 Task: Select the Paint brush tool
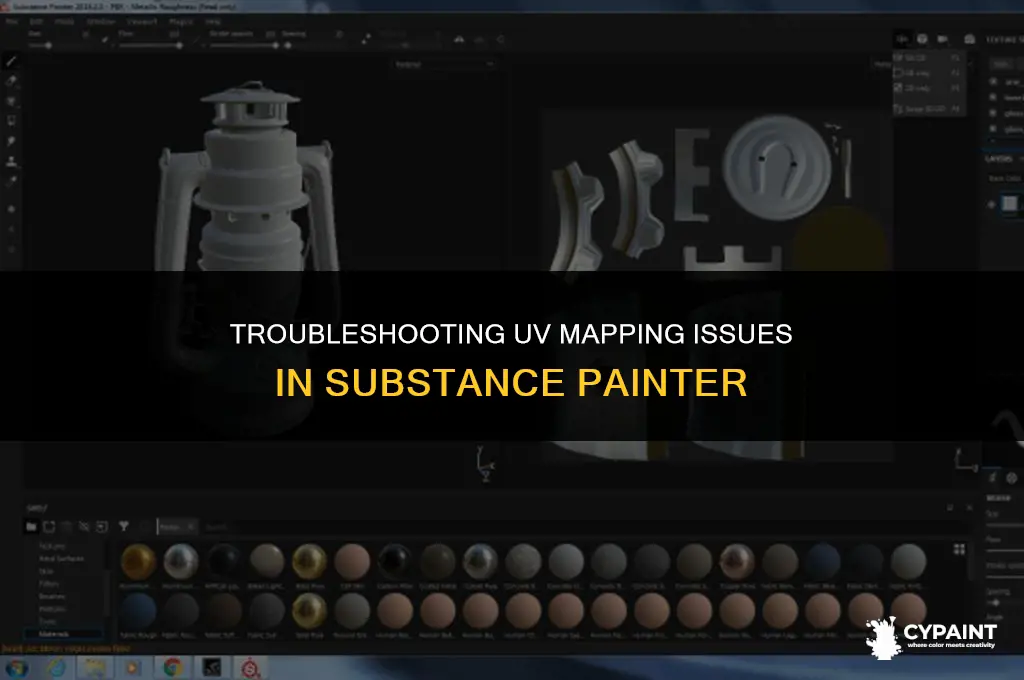pyautogui.click(x=11, y=61)
